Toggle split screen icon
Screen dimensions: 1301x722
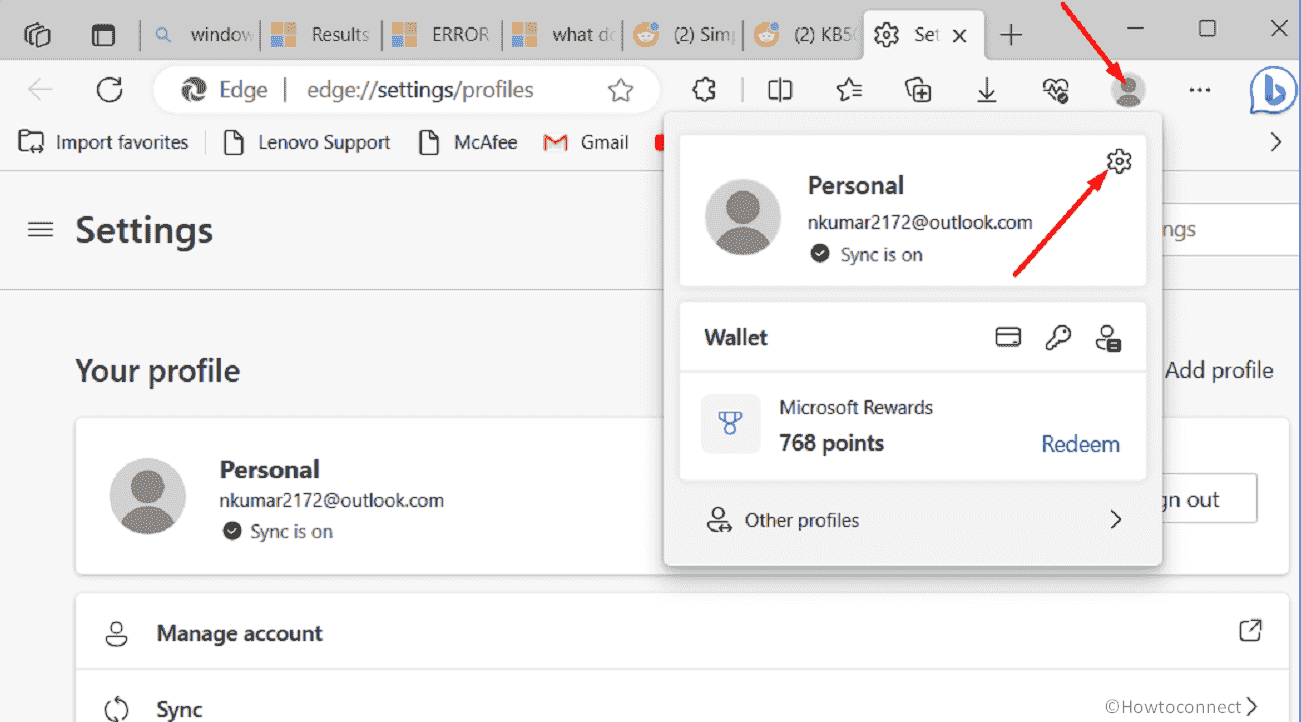coord(780,91)
